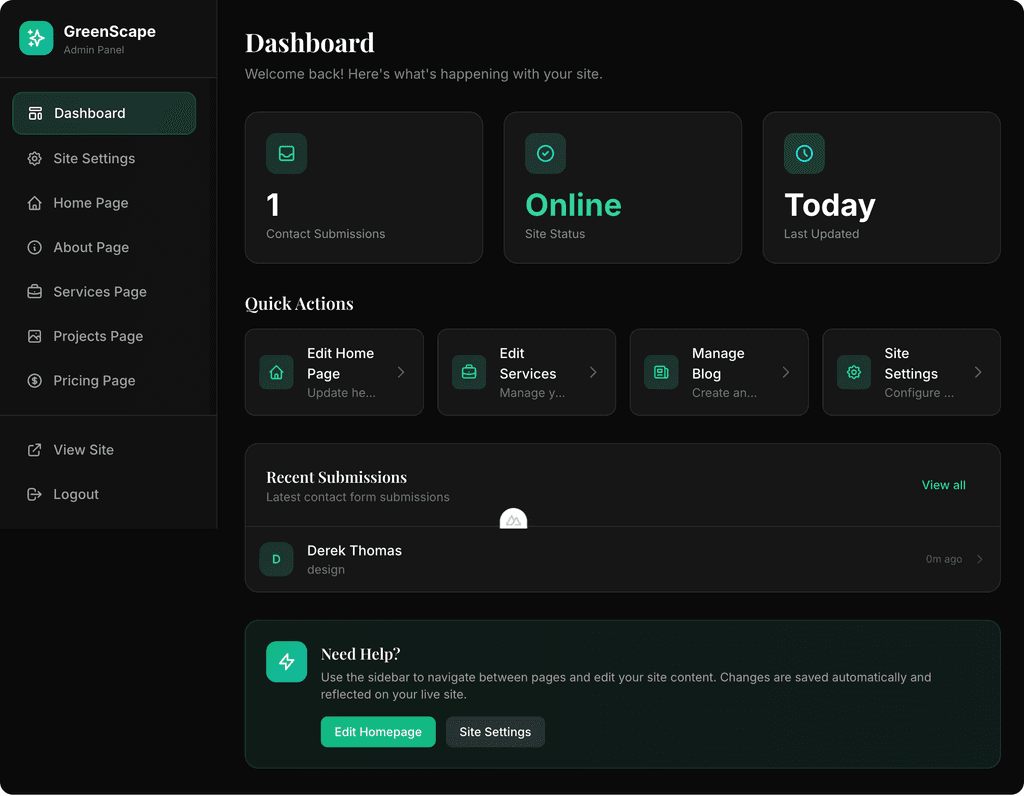Click the briefcase icon in Edit Services card
The height and width of the screenshot is (796, 1024).
pos(469,372)
